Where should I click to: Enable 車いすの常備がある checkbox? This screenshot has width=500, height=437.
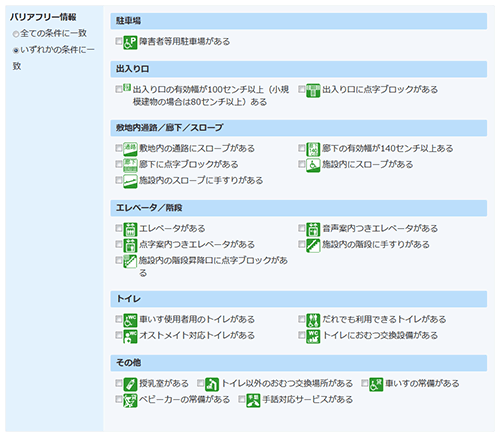pyautogui.click(x=365, y=383)
